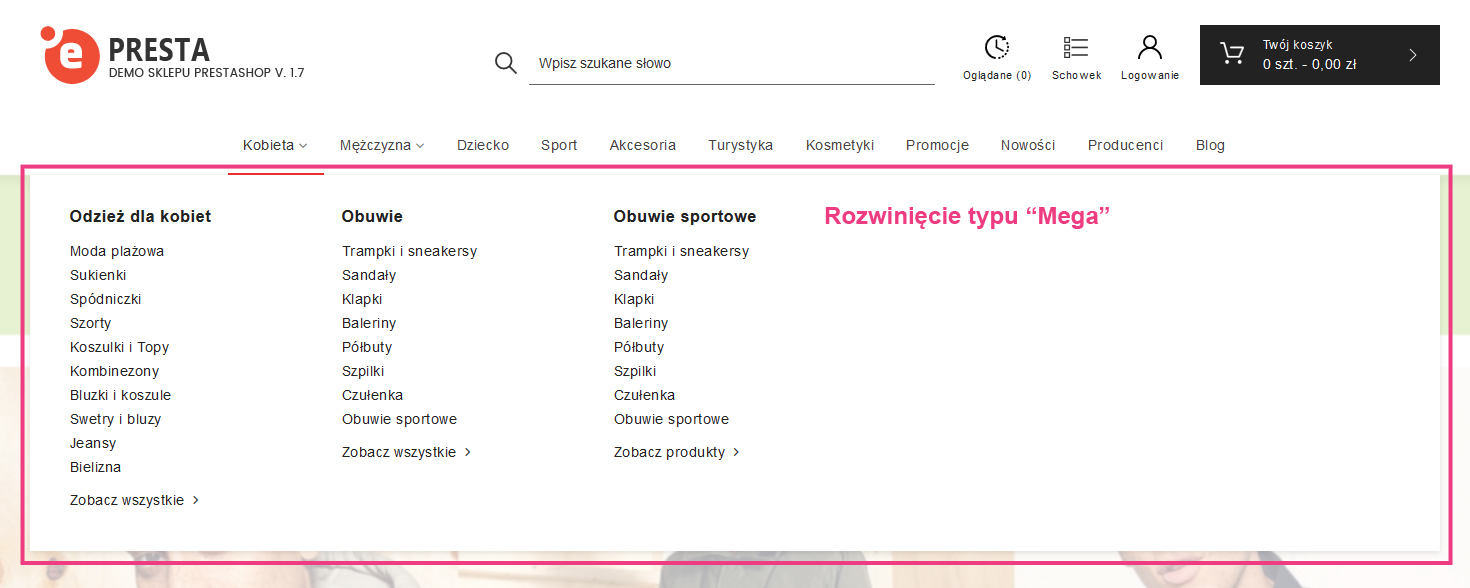Open the Schowek wishlist icon
This screenshot has width=1470, height=588.
click(1076, 48)
